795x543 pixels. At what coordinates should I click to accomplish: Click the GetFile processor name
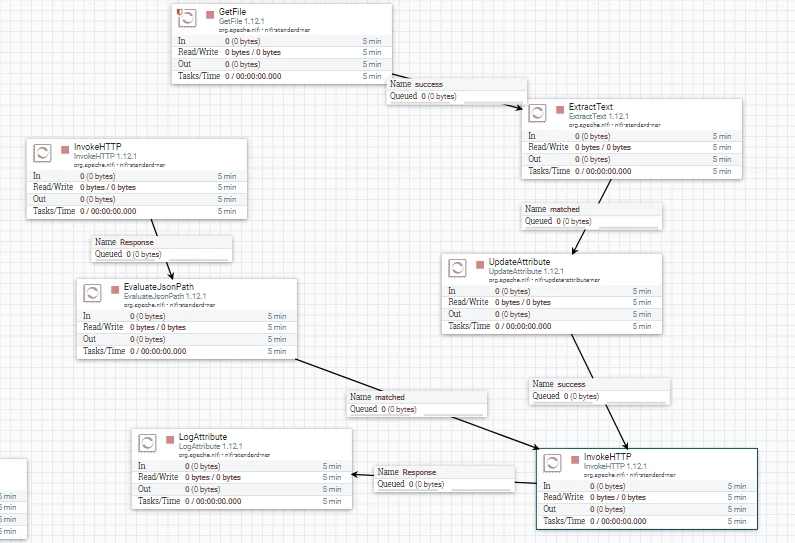(233, 11)
